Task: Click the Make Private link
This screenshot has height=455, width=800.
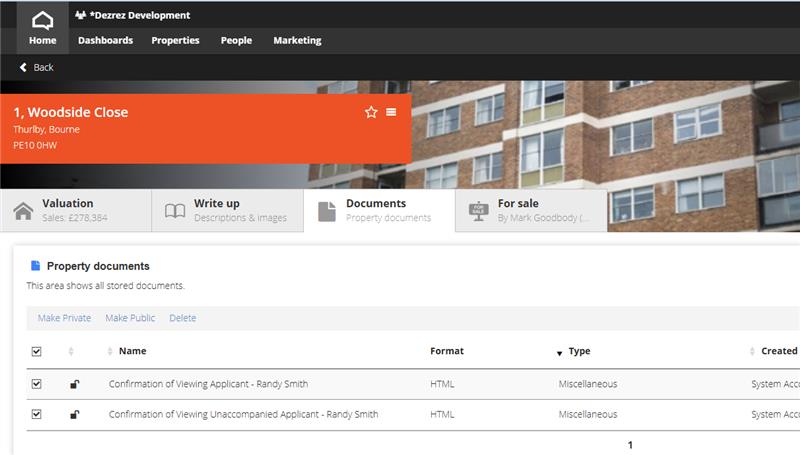Action: coord(64,318)
